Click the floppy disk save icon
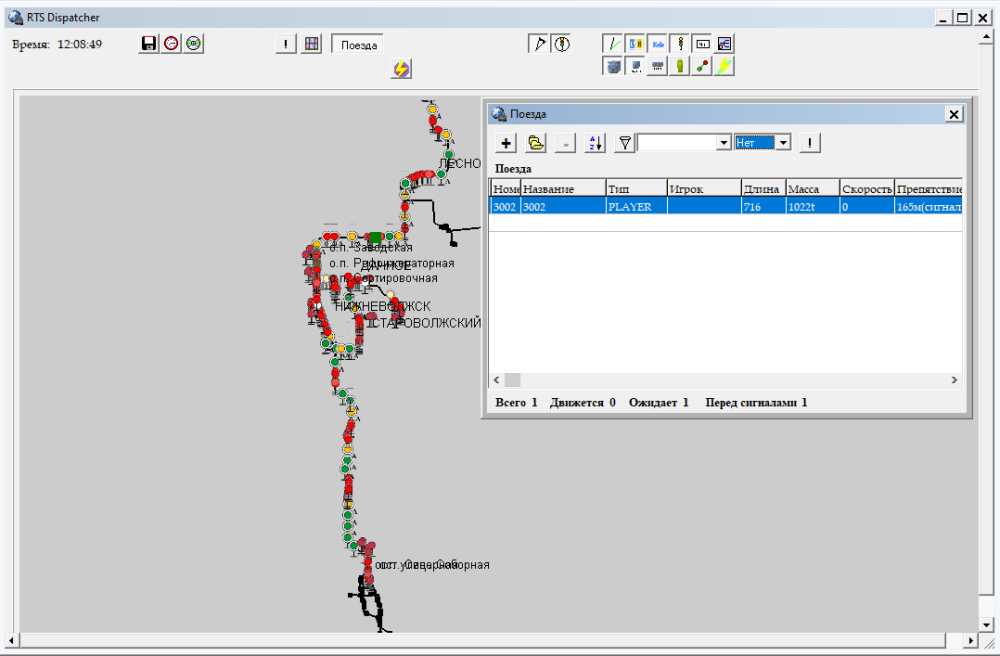The width and height of the screenshot is (1000, 656). 149,44
